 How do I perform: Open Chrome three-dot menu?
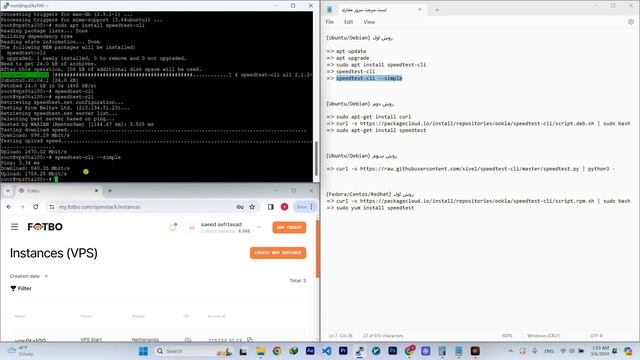point(311,207)
